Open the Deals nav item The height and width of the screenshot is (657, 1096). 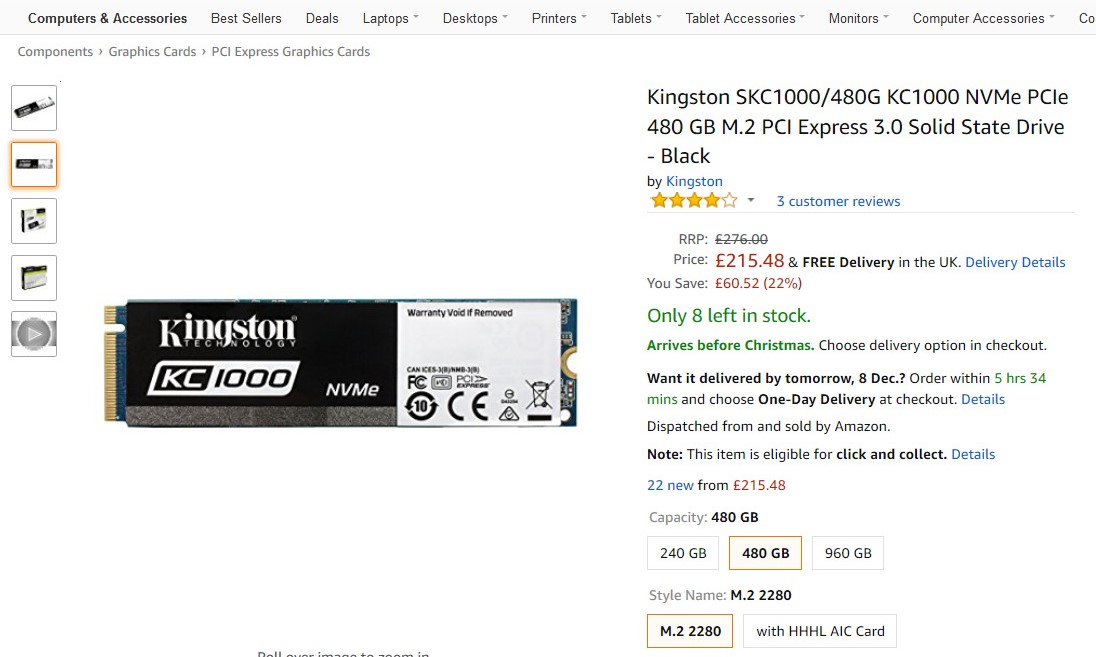point(322,18)
